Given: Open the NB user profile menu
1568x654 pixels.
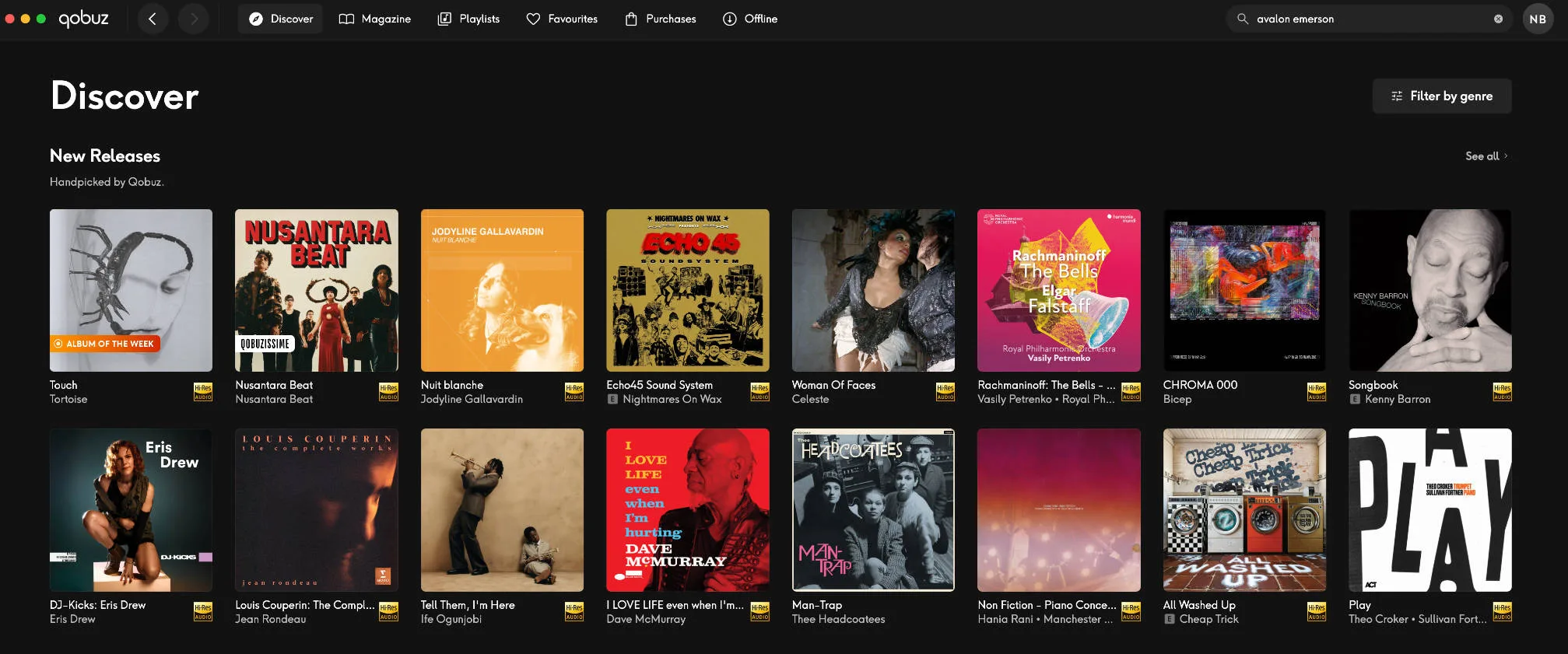Looking at the screenshot, I should tap(1538, 19).
